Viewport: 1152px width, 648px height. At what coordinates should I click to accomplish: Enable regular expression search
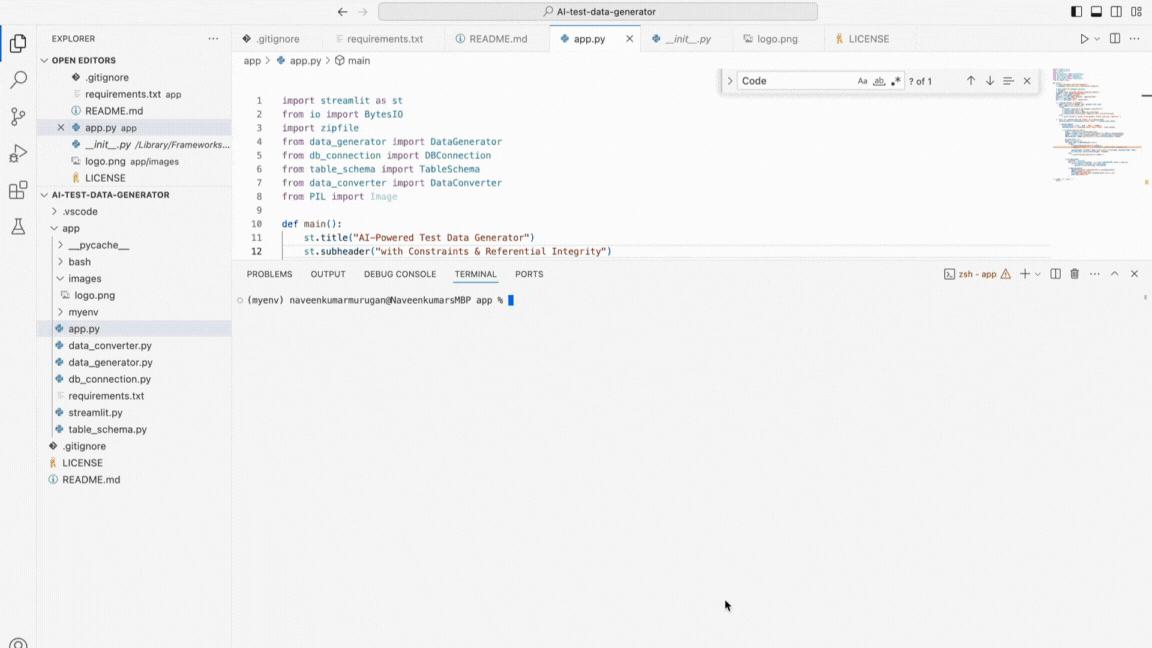click(897, 81)
